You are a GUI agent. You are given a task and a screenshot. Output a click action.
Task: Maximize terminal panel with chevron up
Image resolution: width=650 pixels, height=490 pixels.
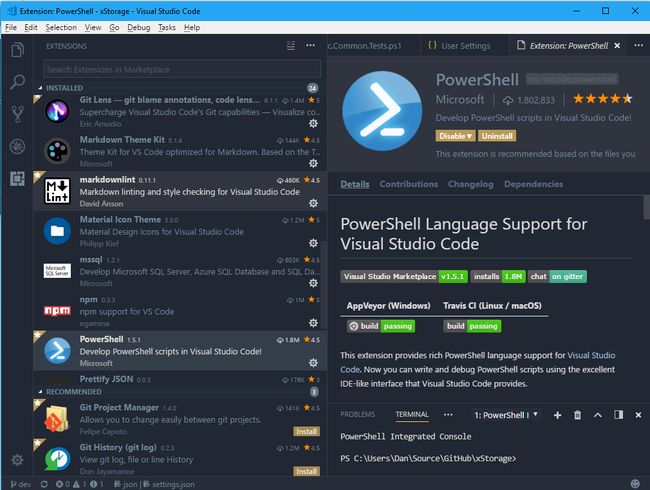coord(598,415)
